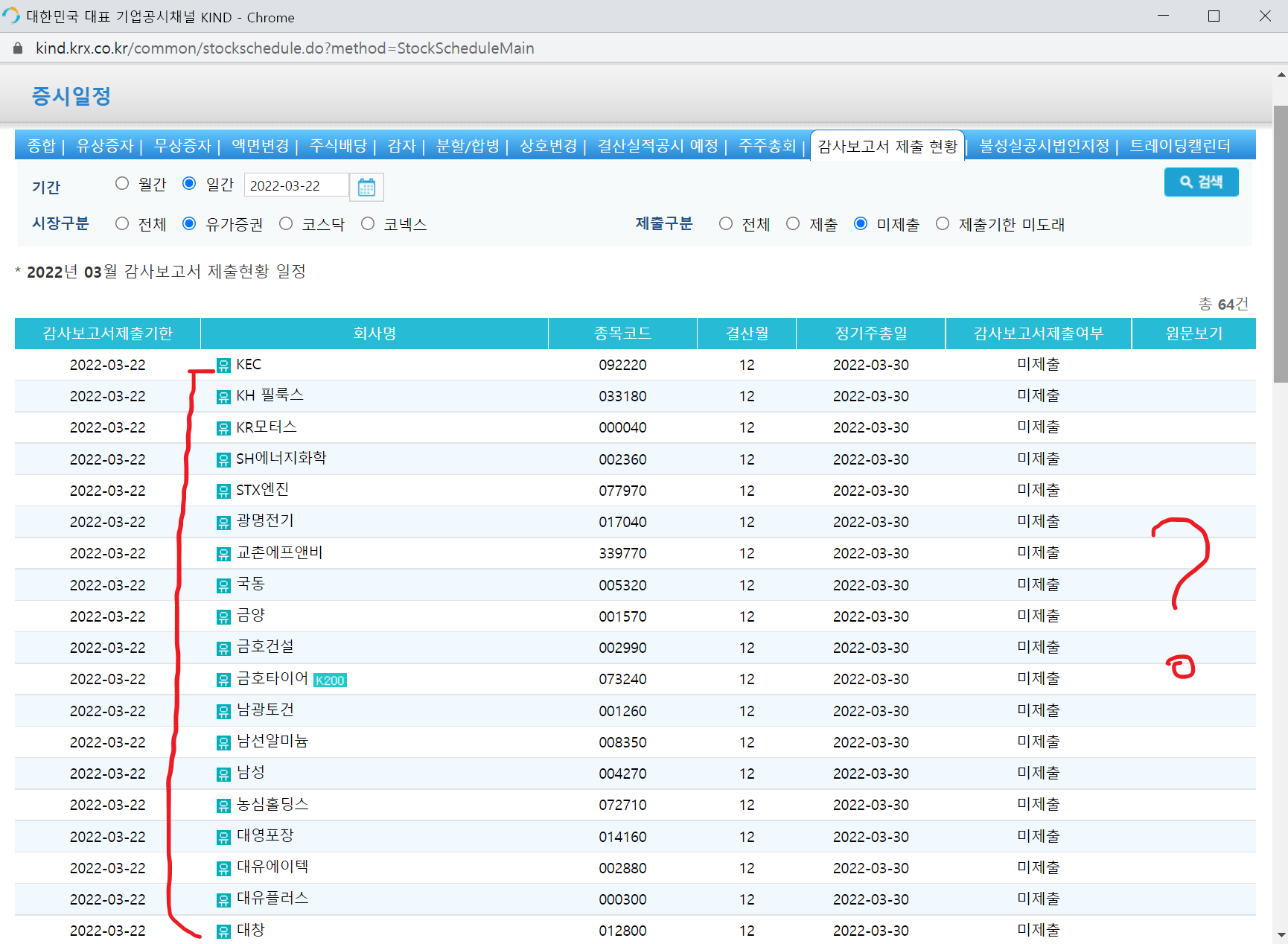Click the date field showing 2022-03-22
Viewport: 1288px width, 944px height.
point(296,185)
